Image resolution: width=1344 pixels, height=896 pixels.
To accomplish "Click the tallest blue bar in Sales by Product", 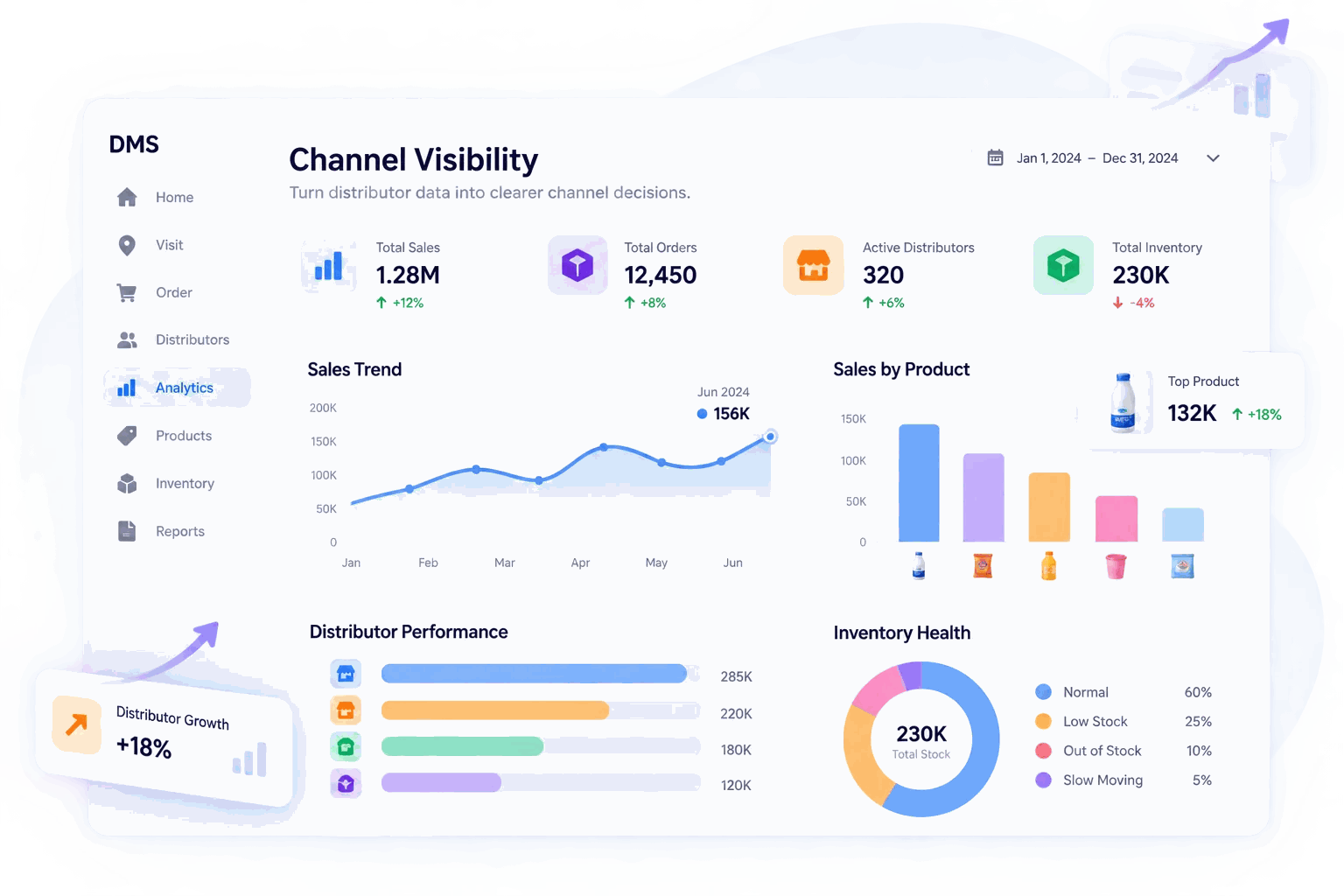I will point(919,483).
